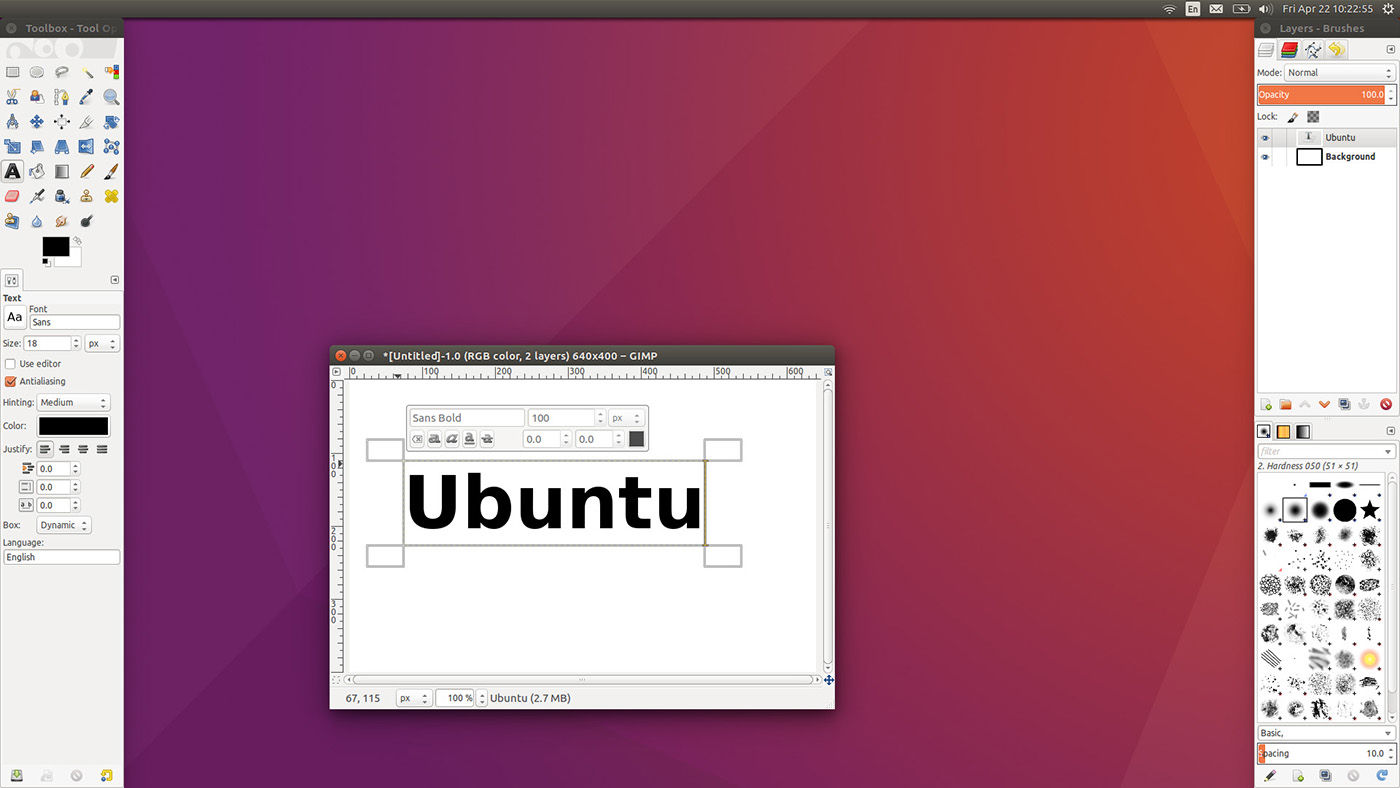This screenshot has height=788, width=1400.
Task: Disable the Antialiasing checkbox
Action: click(11, 381)
